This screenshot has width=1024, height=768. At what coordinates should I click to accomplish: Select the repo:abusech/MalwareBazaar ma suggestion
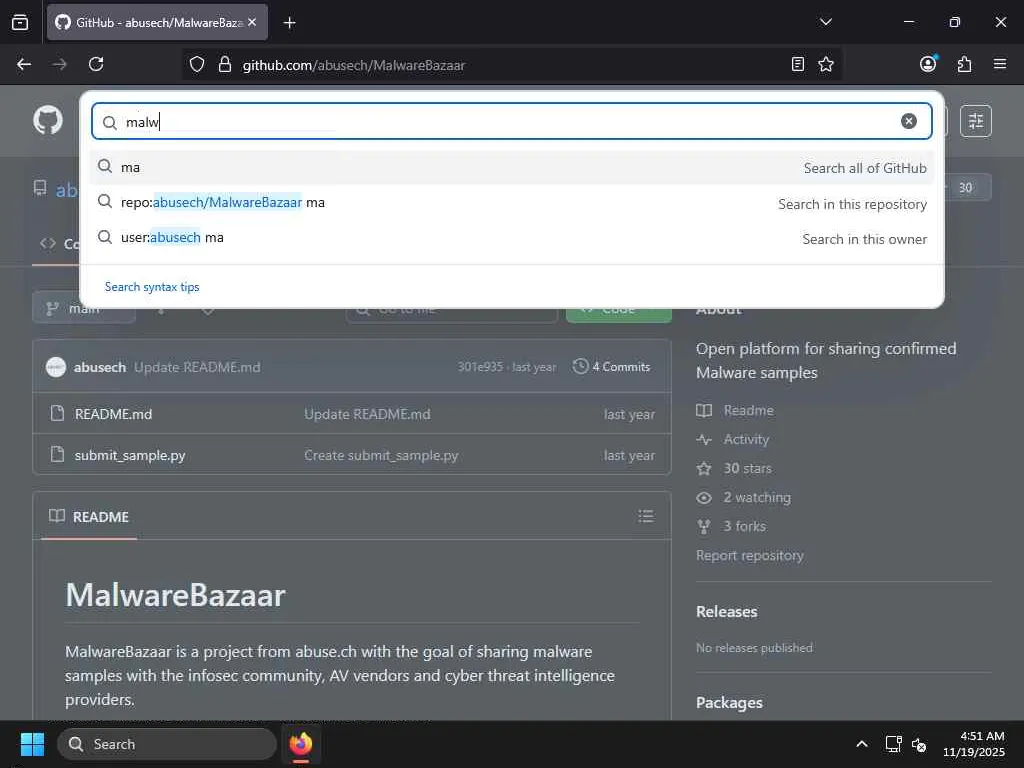(x=511, y=202)
